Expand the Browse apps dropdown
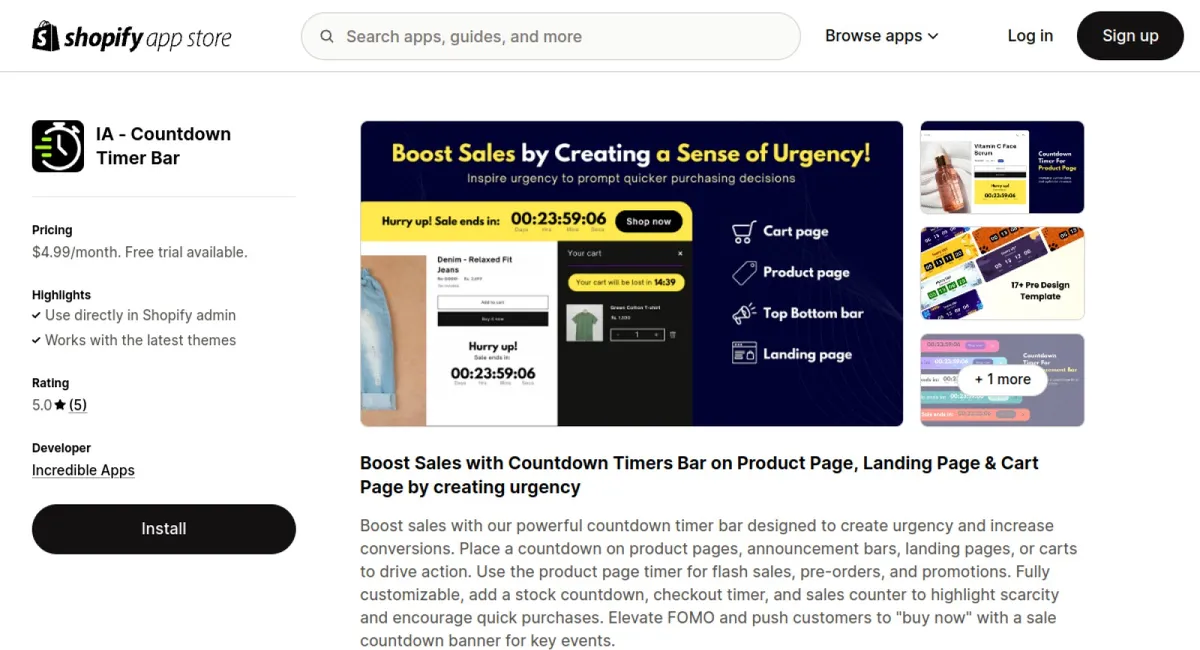Screen dimensions: 1200x650 coord(881,36)
